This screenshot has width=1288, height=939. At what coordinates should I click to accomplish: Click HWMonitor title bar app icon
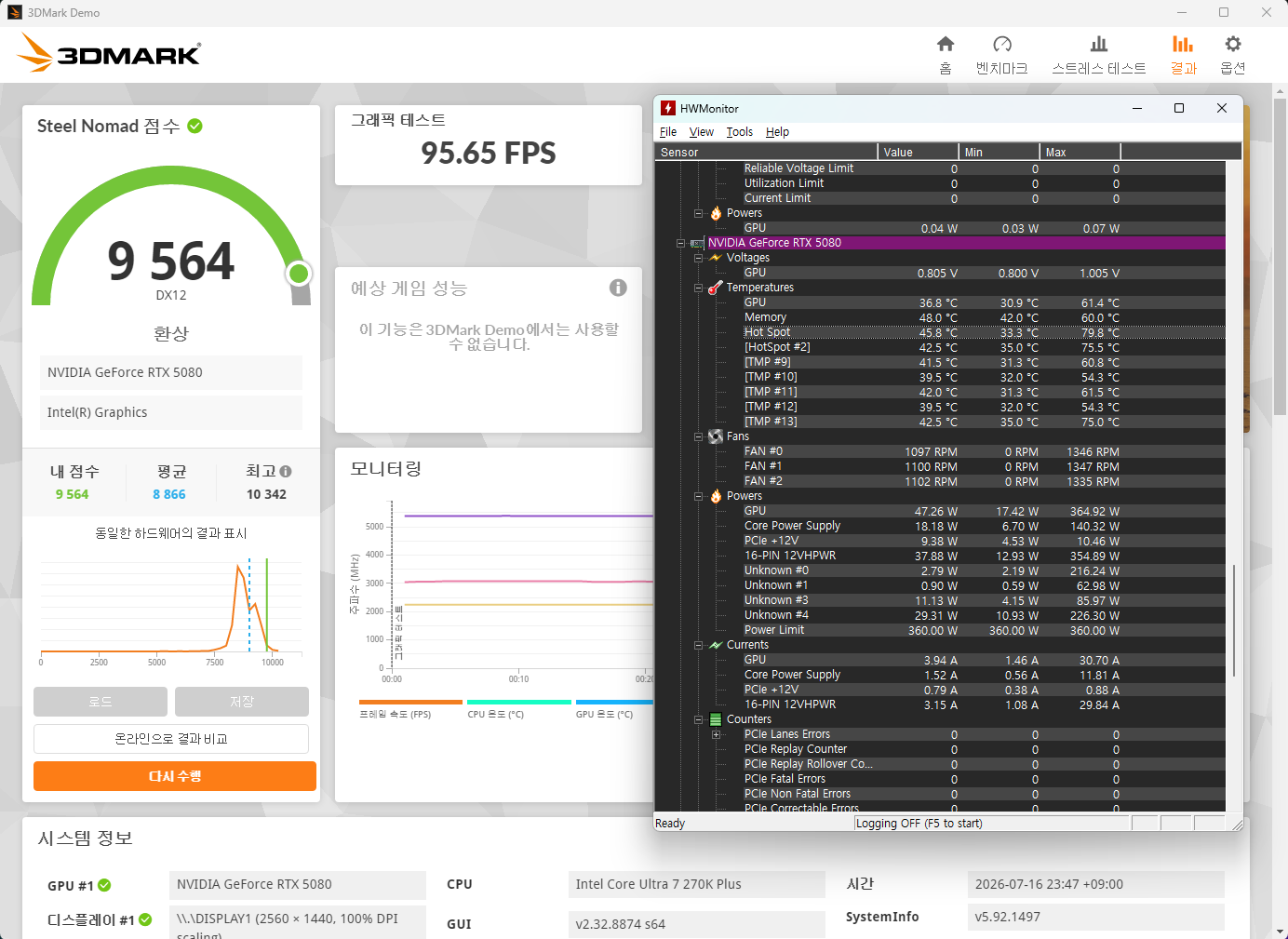[667, 108]
